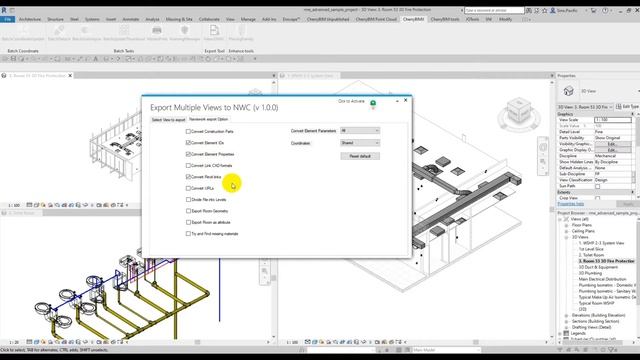Enable Divide File into Levels
This screenshot has height=360, width=640.
pyautogui.click(x=188, y=200)
